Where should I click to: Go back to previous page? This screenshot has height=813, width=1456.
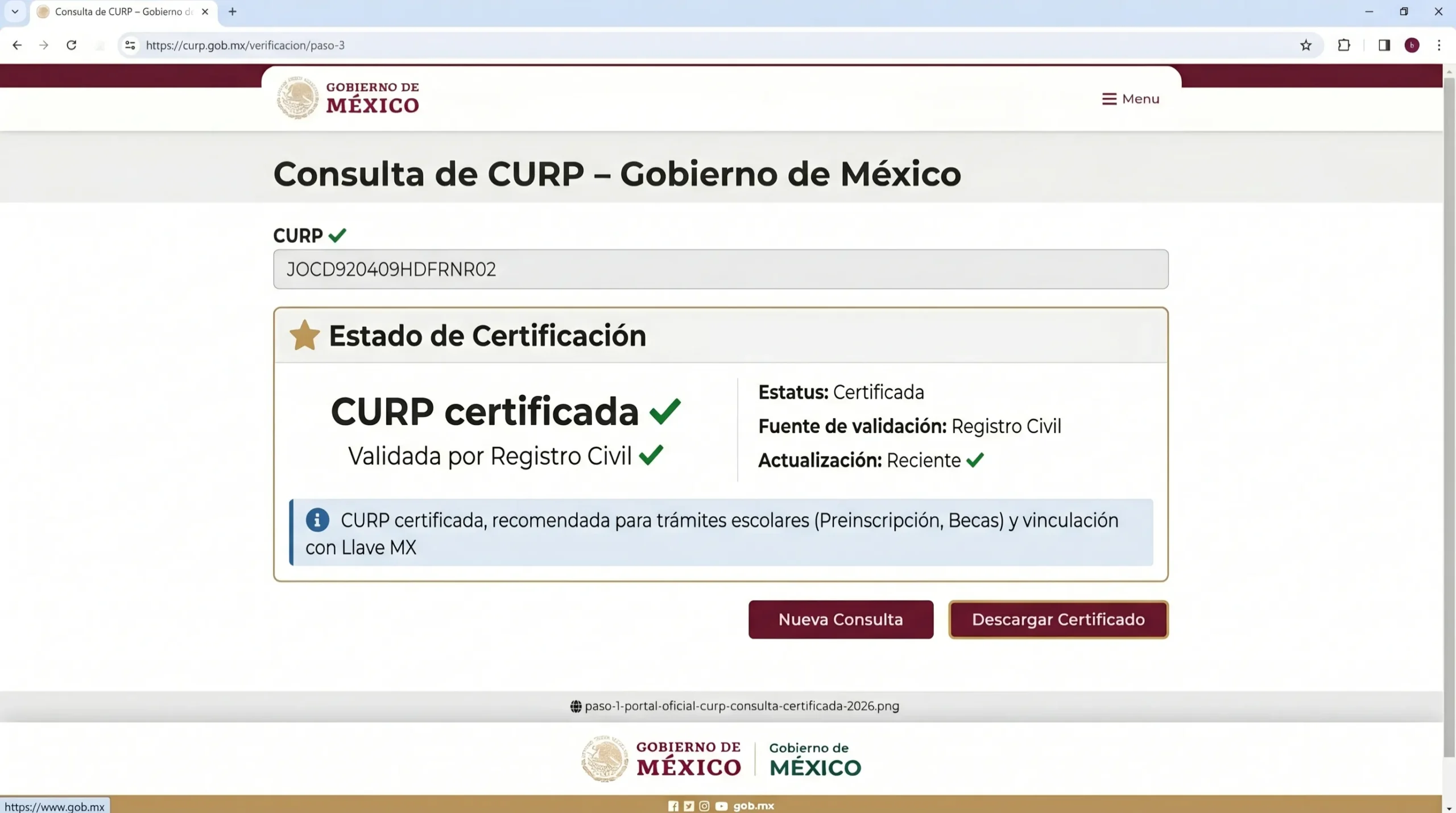17,45
